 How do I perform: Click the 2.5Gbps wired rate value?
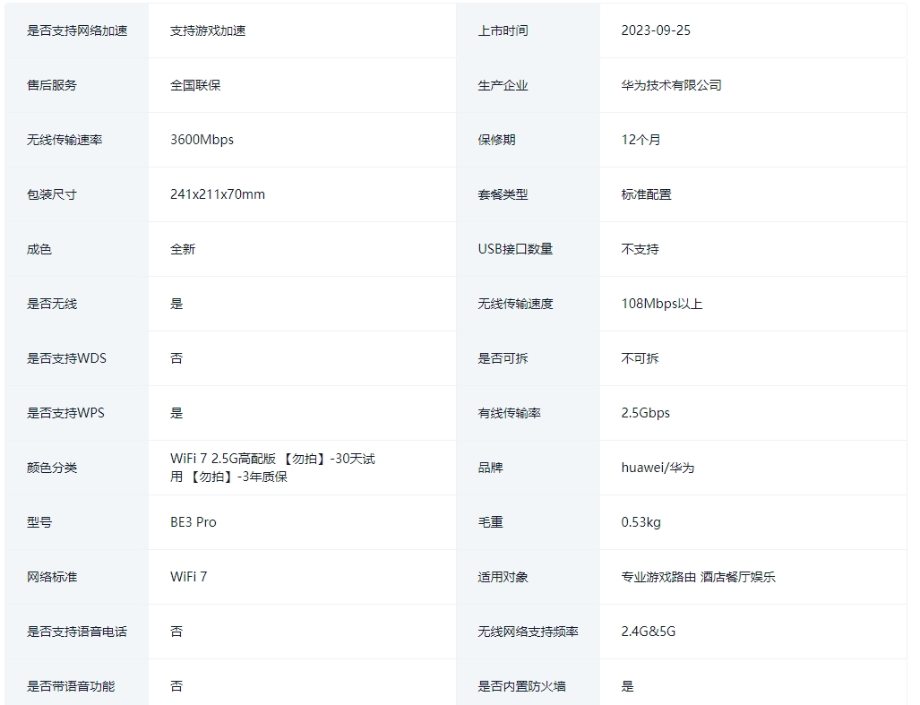point(645,413)
